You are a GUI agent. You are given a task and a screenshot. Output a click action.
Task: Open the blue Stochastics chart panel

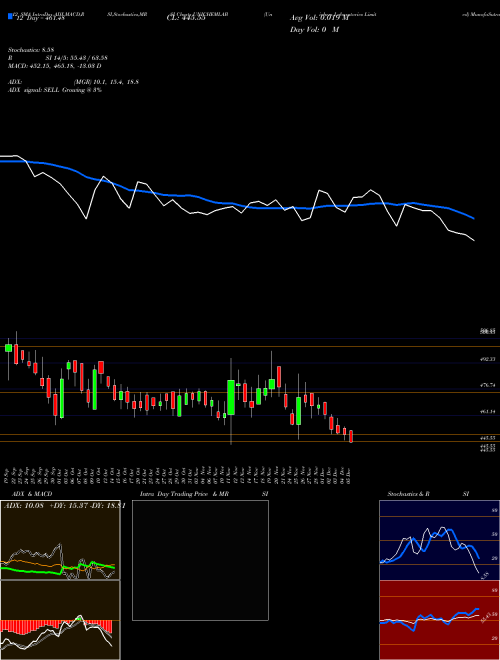439,540
